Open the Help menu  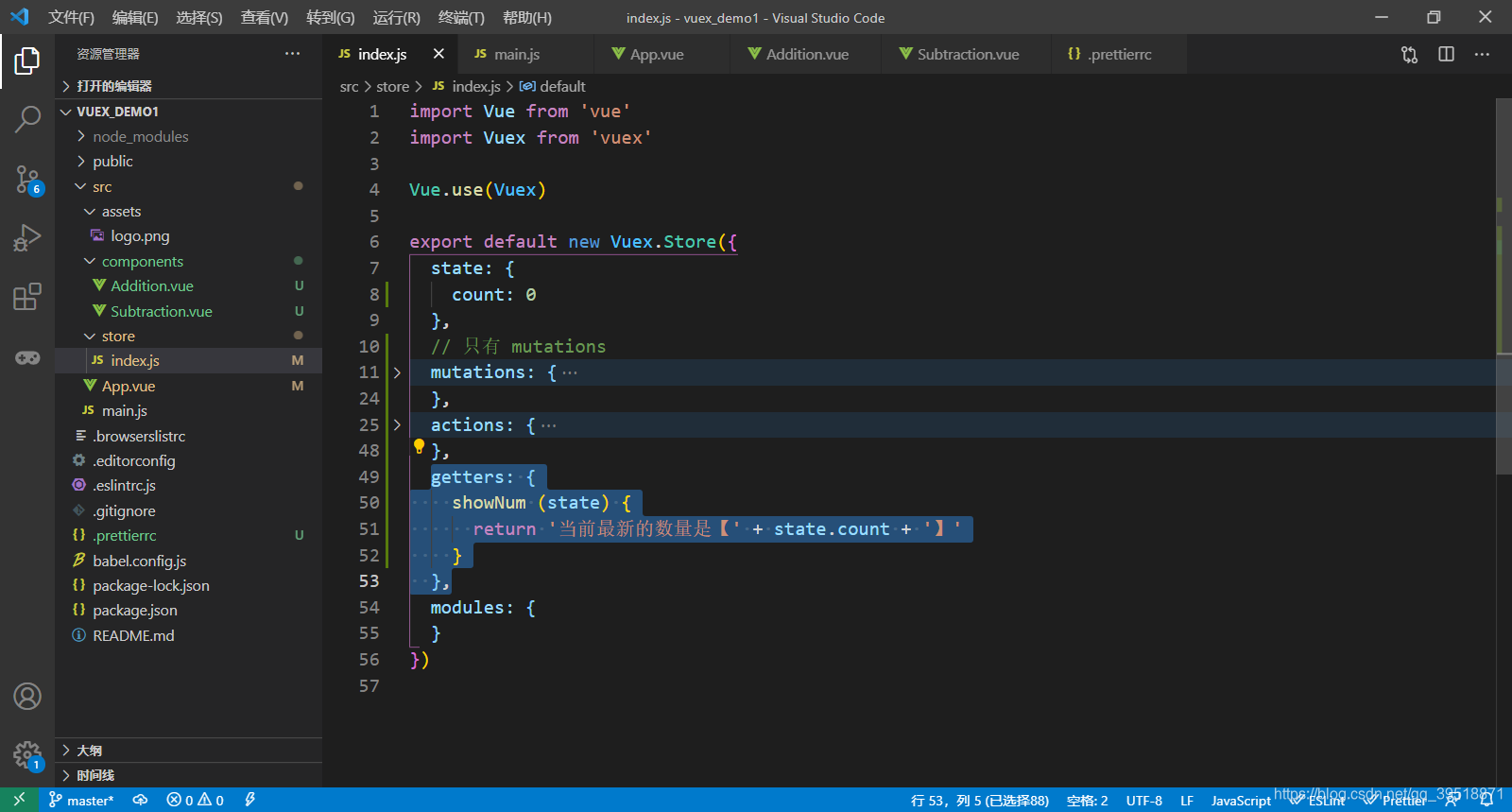tap(527, 17)
